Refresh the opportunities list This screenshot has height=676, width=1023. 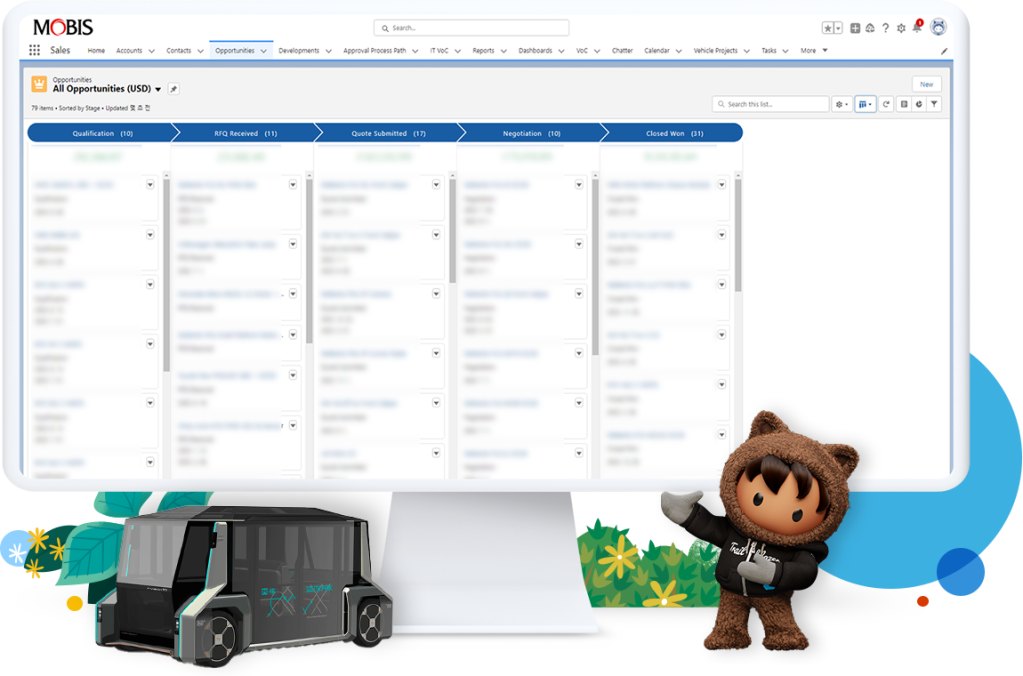[886, 104]
